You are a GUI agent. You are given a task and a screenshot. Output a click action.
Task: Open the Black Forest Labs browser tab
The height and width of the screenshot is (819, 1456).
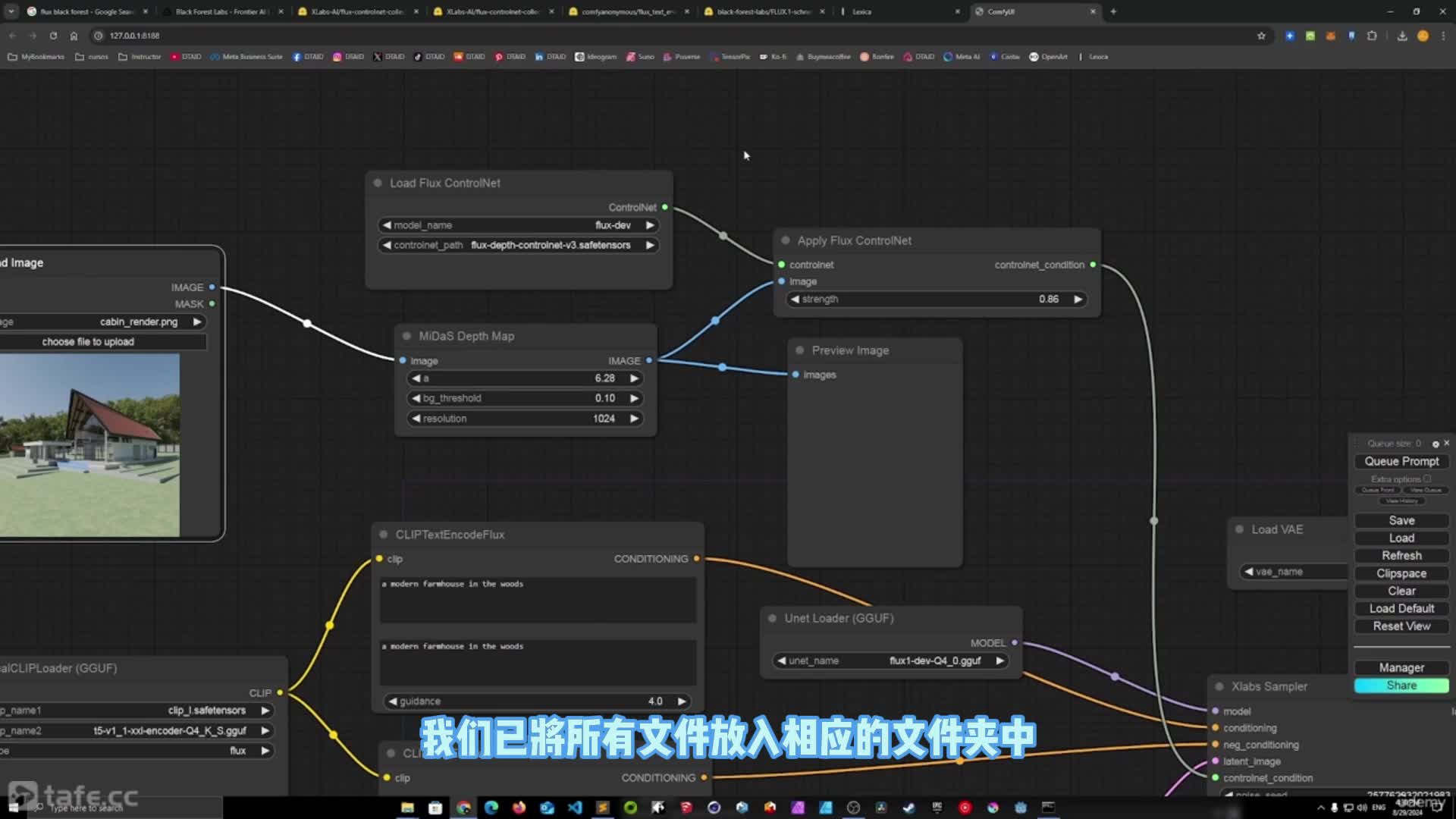(221, 11)
